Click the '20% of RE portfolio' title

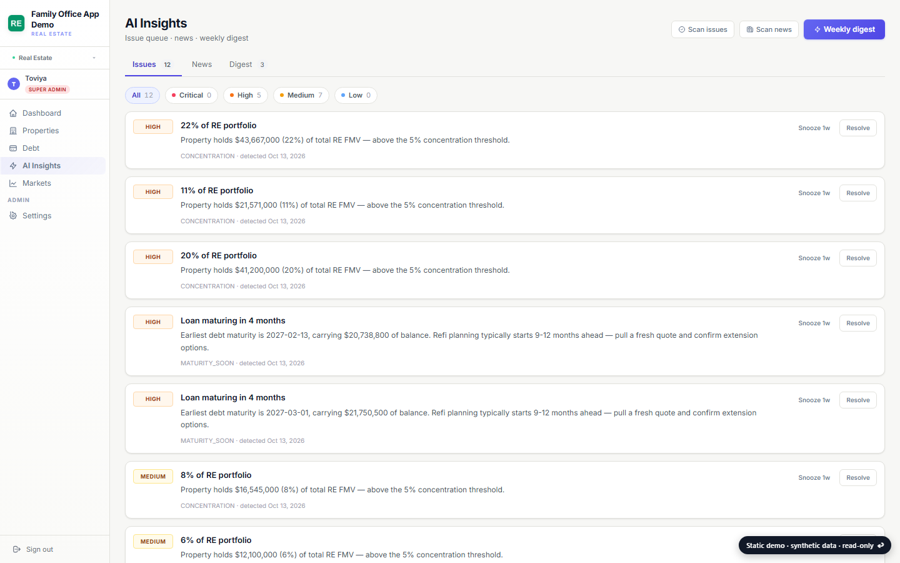218,255
